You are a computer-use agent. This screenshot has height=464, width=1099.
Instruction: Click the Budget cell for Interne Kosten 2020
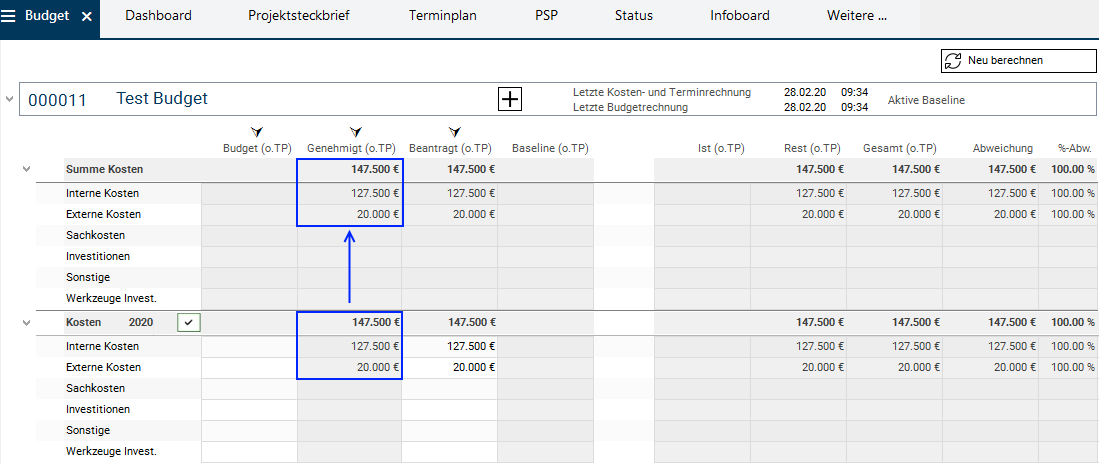point(249,346)
